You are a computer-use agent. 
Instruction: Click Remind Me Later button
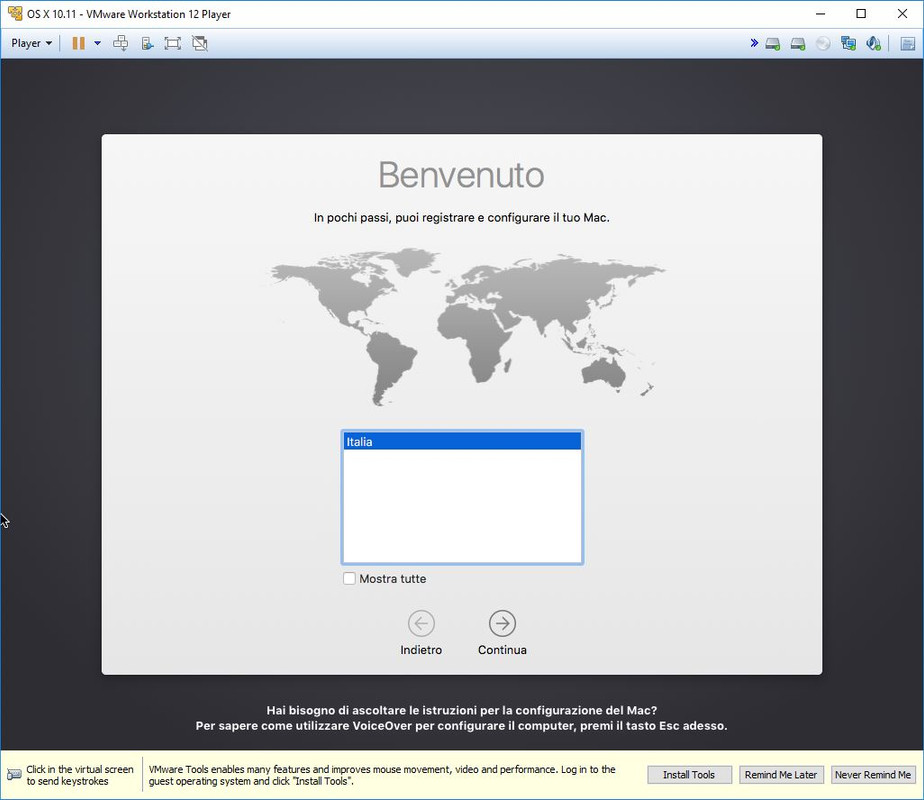[x=781, y=775]
